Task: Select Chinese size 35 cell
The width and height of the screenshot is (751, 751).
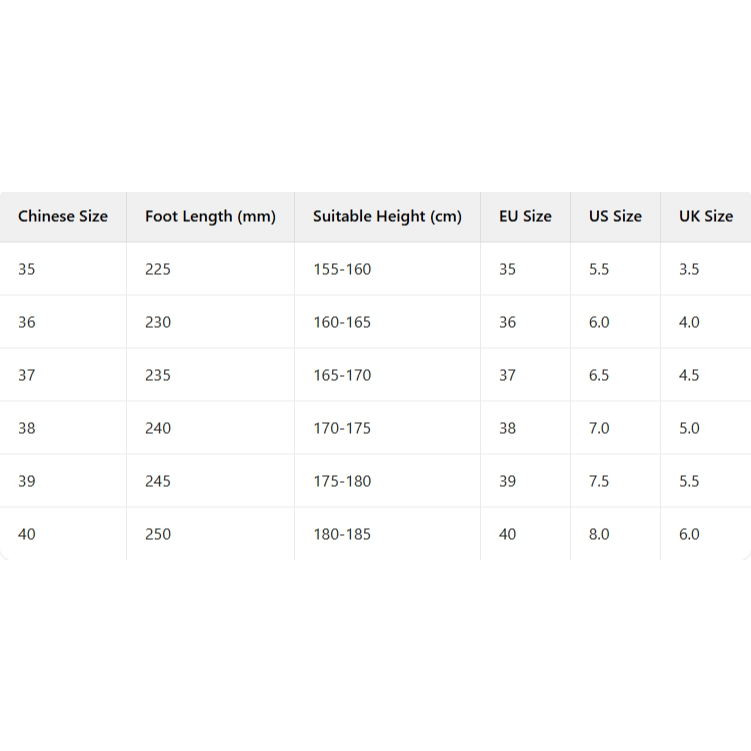Action: 63,269
